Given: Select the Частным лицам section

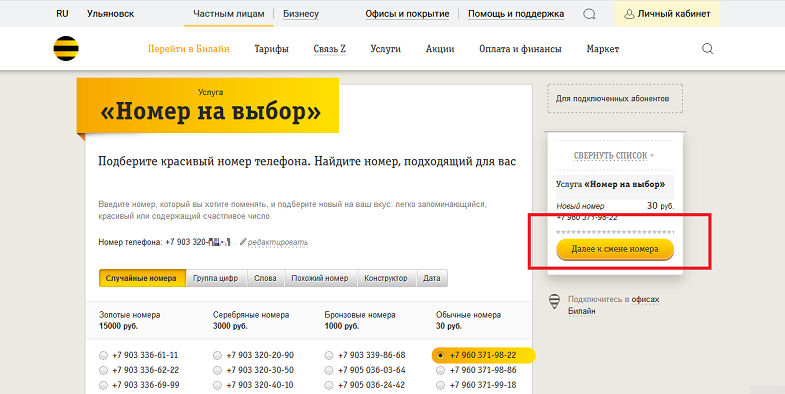Looking at the screenshot, I should (229, 14).
